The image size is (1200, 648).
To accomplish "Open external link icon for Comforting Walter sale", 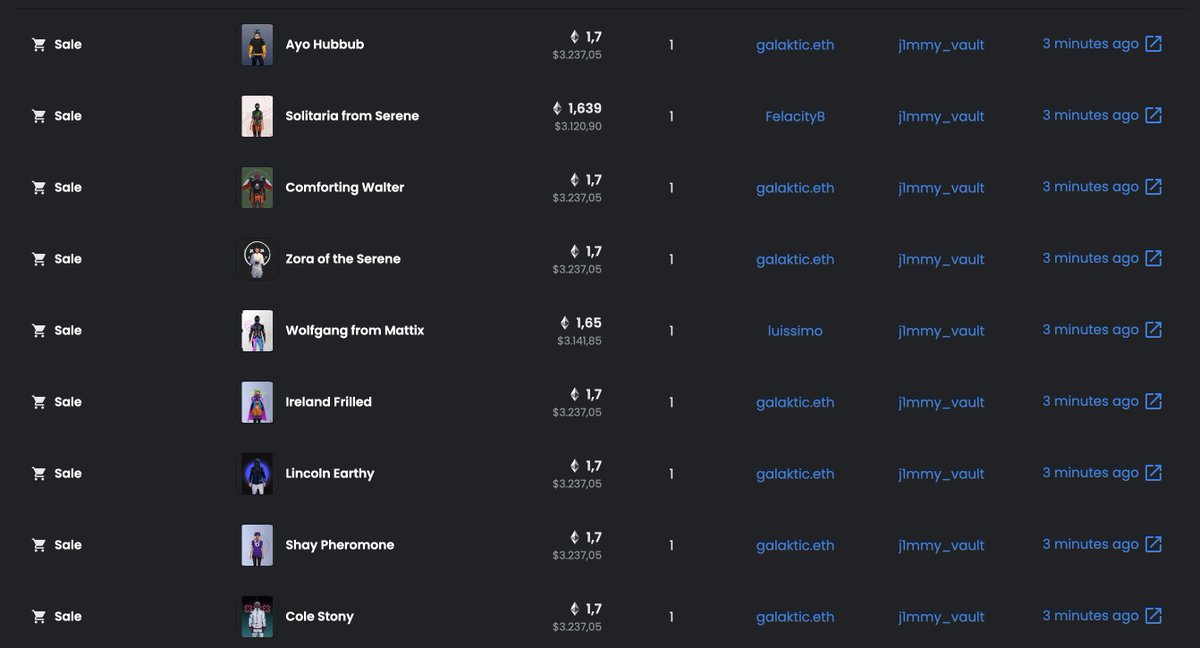I will (x=1153, y=187).
